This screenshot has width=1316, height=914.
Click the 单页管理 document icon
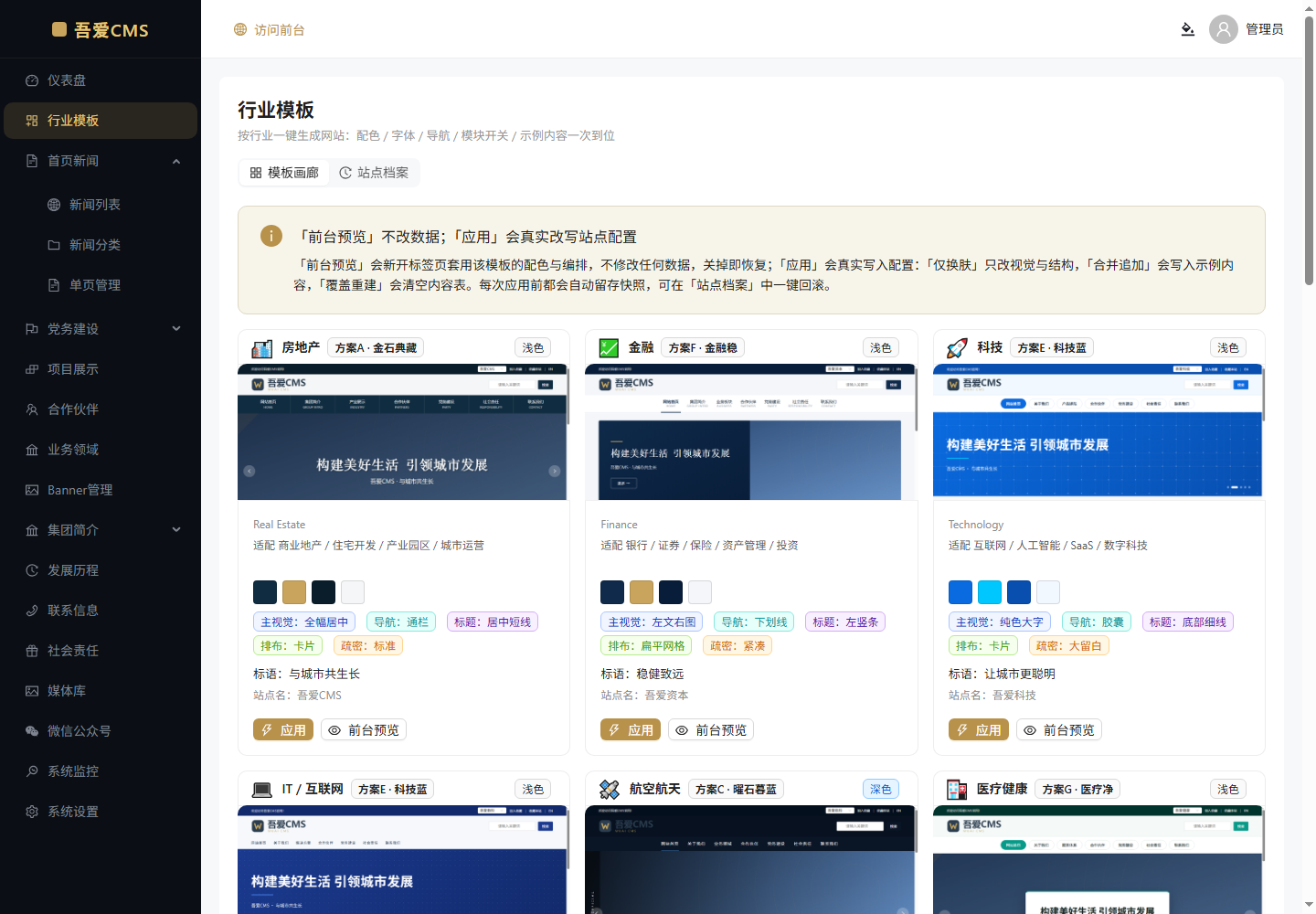(x=54, y=285)
